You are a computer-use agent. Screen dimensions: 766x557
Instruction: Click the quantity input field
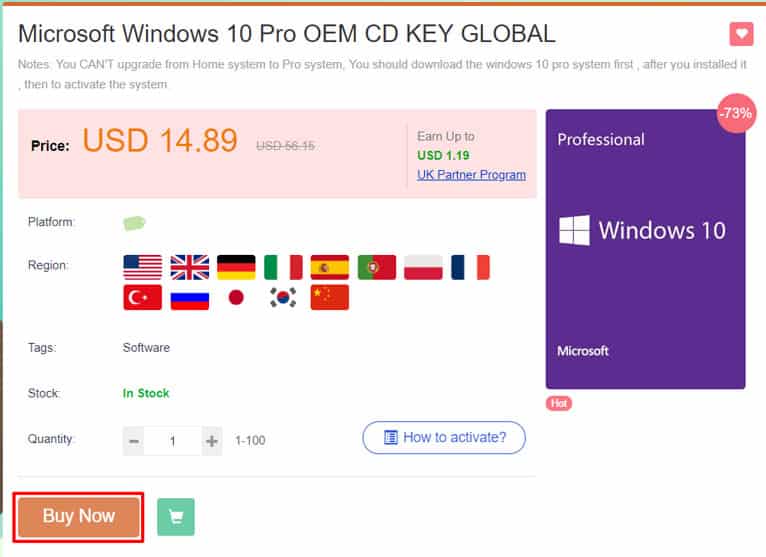pos(172,441)
